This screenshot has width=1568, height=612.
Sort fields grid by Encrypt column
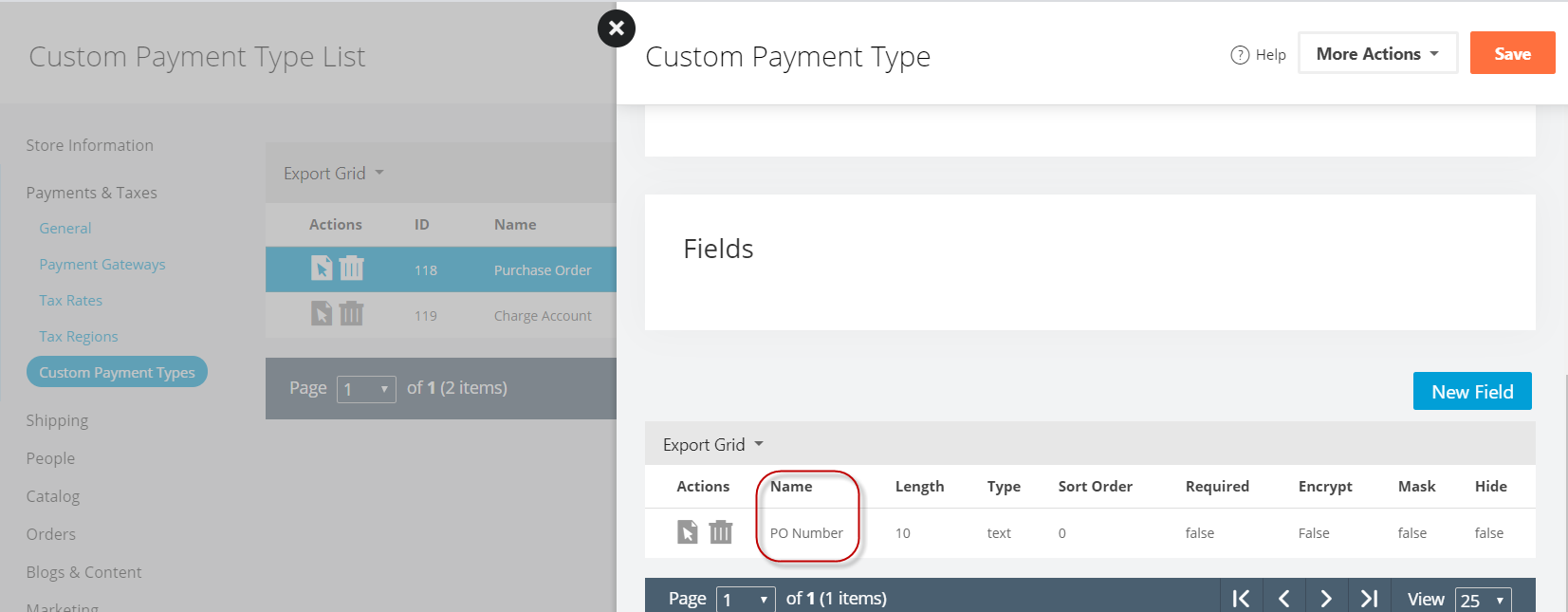pyautogui.click(x=1325, y=486)
